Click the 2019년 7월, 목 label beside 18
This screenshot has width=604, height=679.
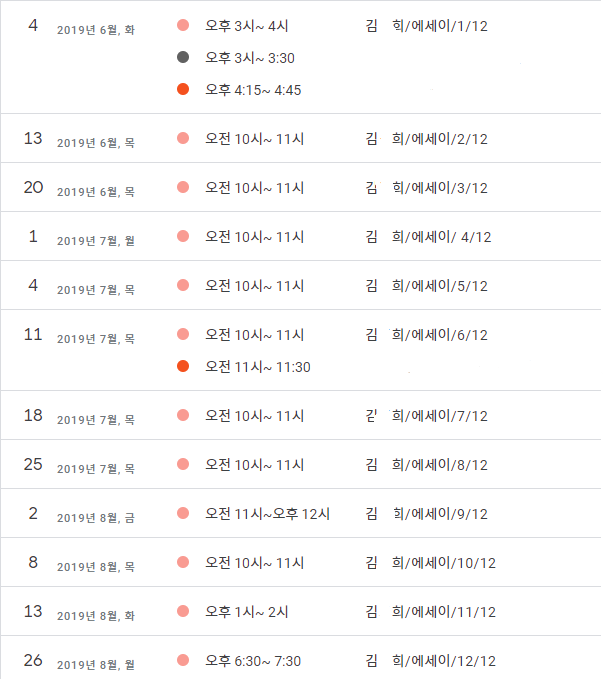tap(96, 420)
